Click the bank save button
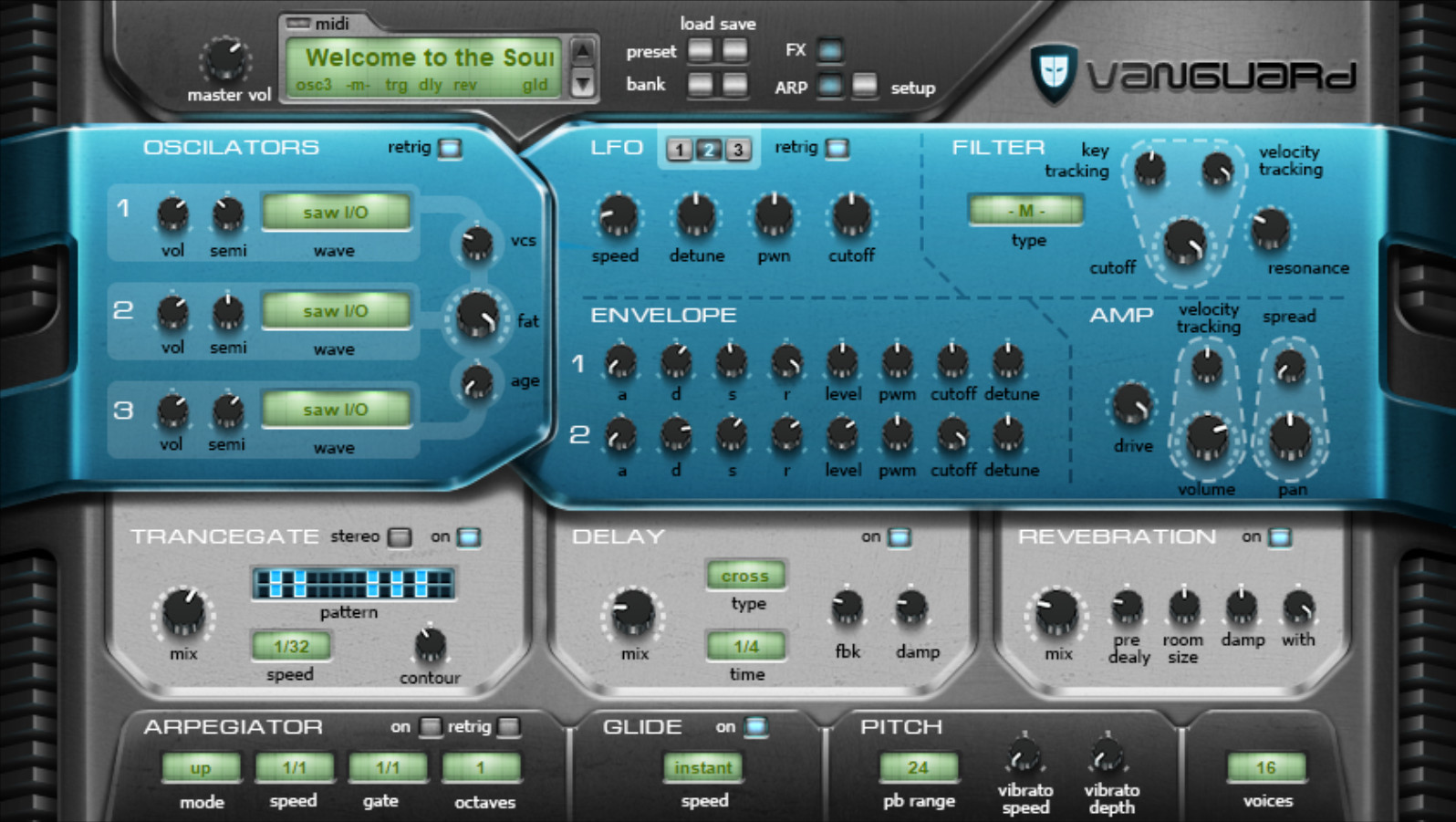 (735, 85)
